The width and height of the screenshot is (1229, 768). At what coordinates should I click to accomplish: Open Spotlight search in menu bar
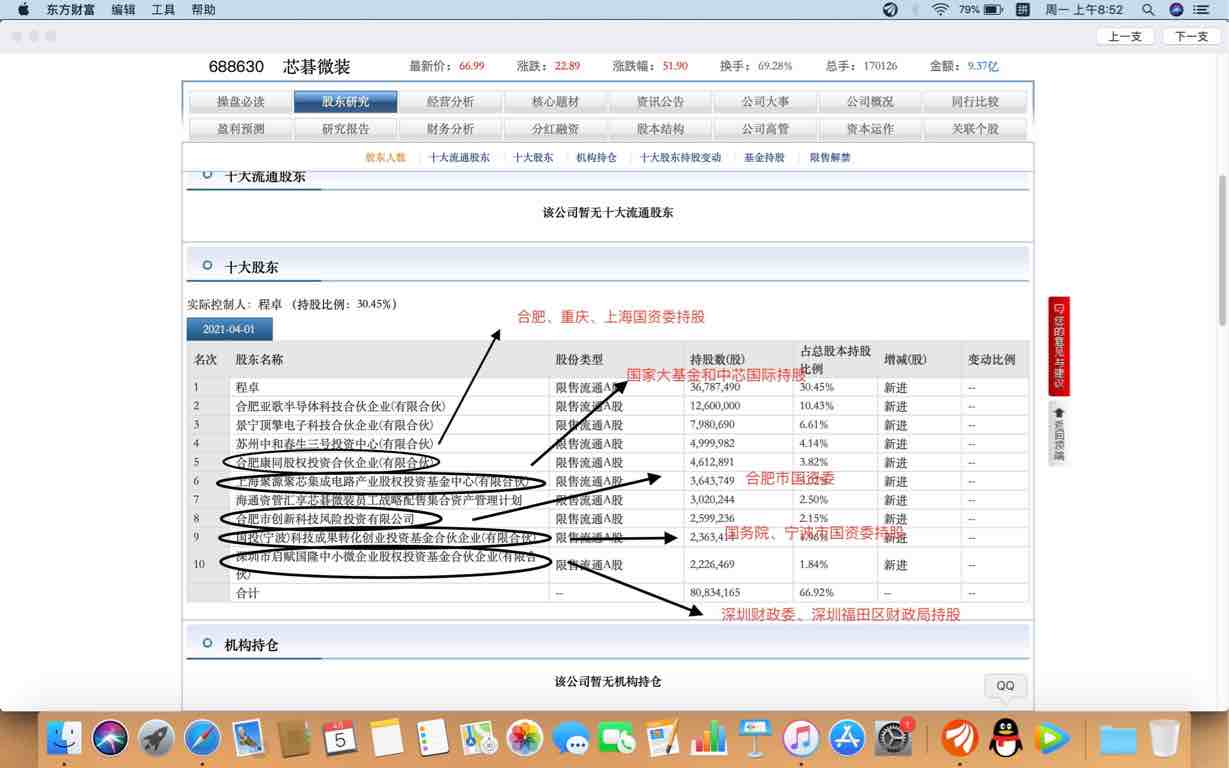(1149, 9)
